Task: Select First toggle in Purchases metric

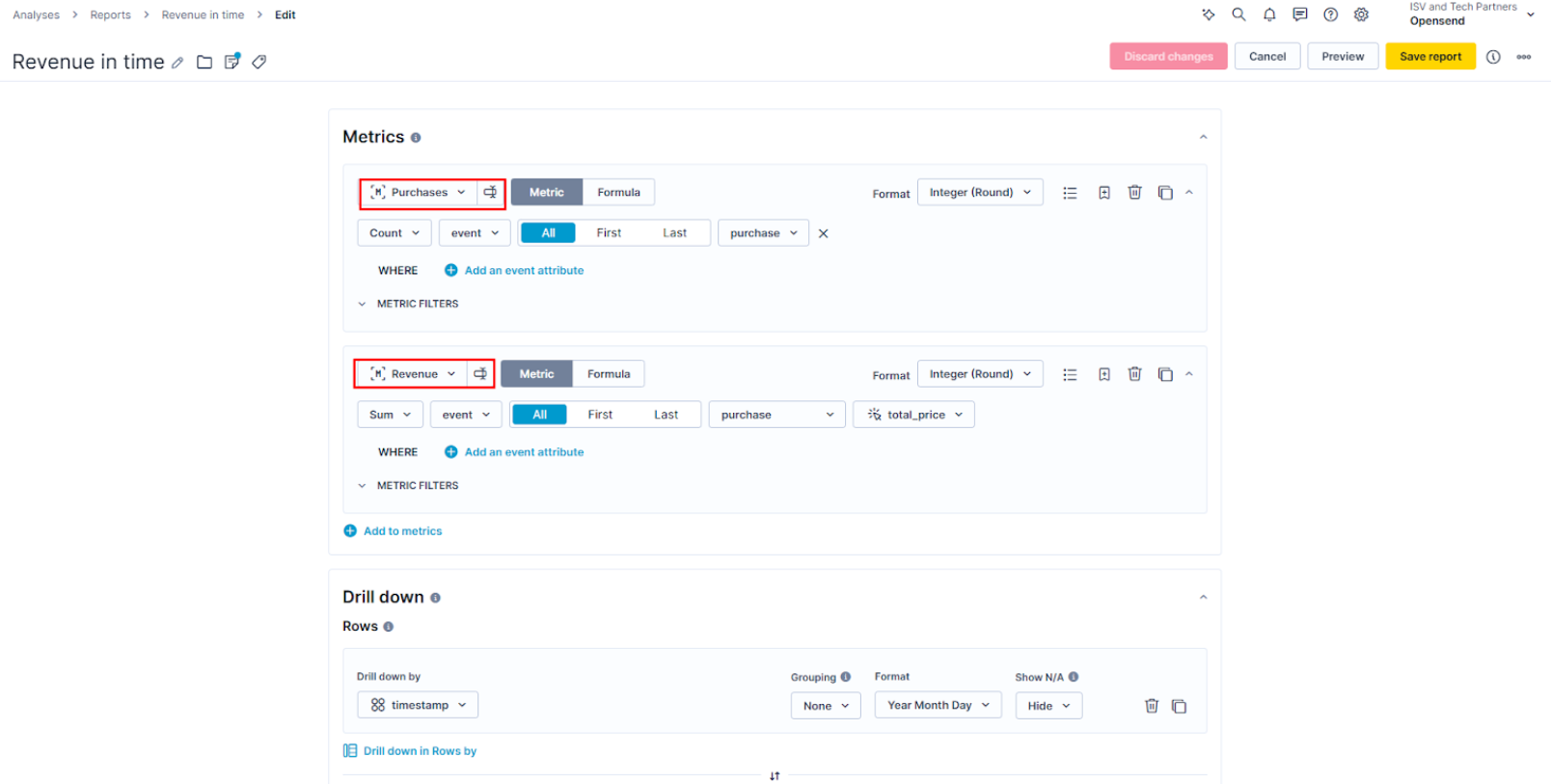Action: pyautogui.click(x=609, y=233)
